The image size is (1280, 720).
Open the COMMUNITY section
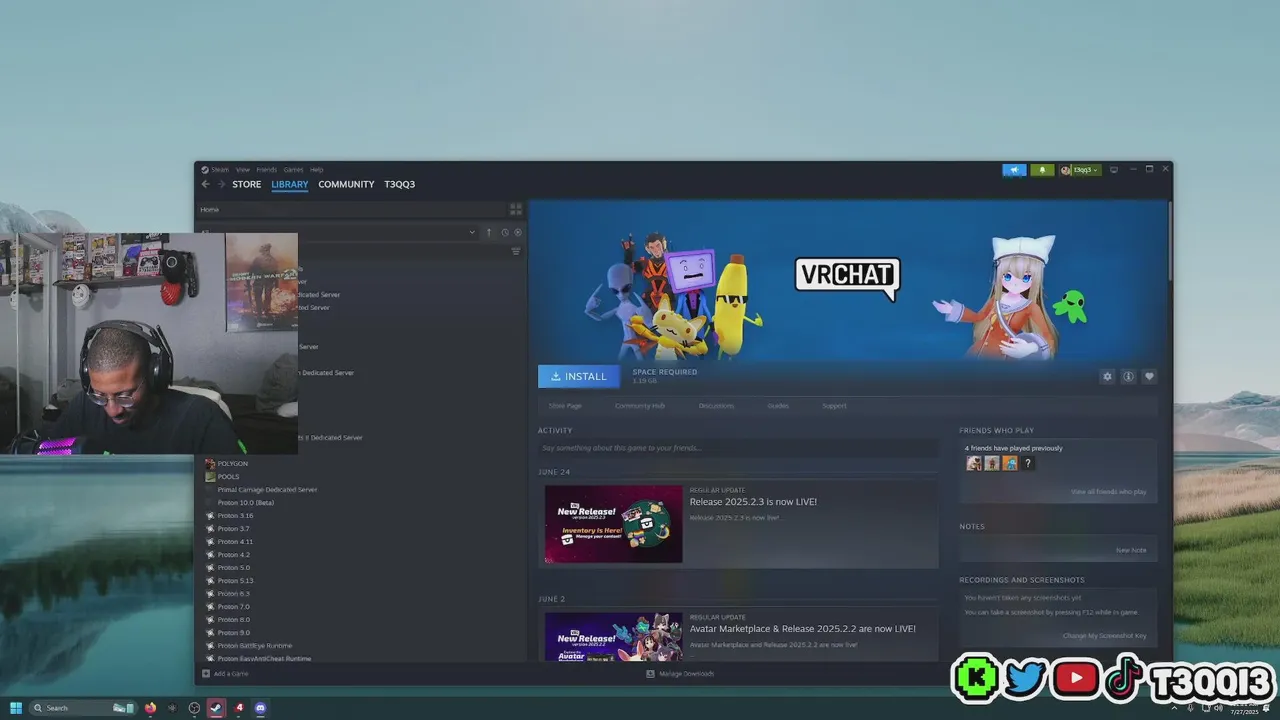point(346,184)
